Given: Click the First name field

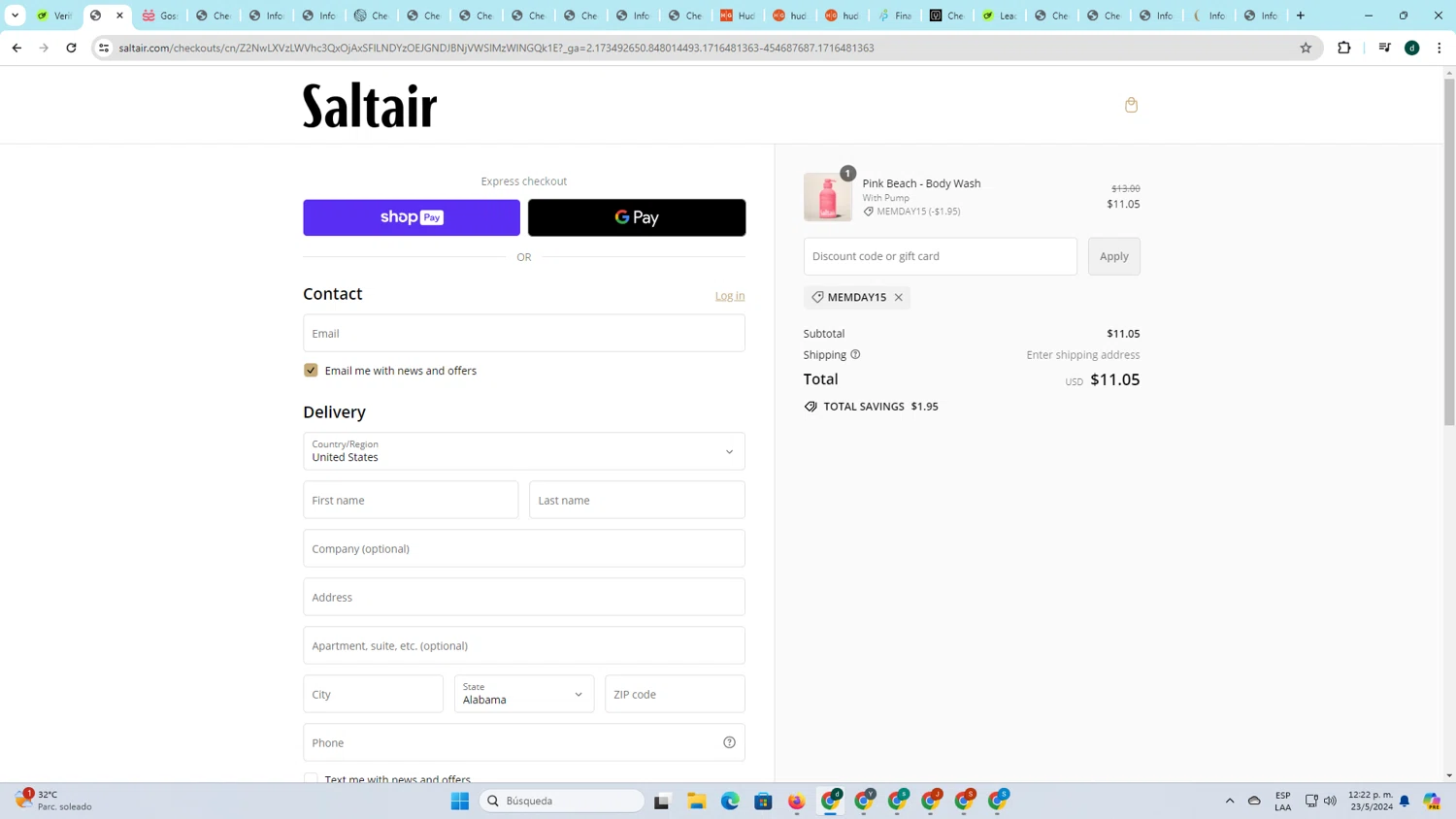Looking at the screenshot, I should 411,500.
